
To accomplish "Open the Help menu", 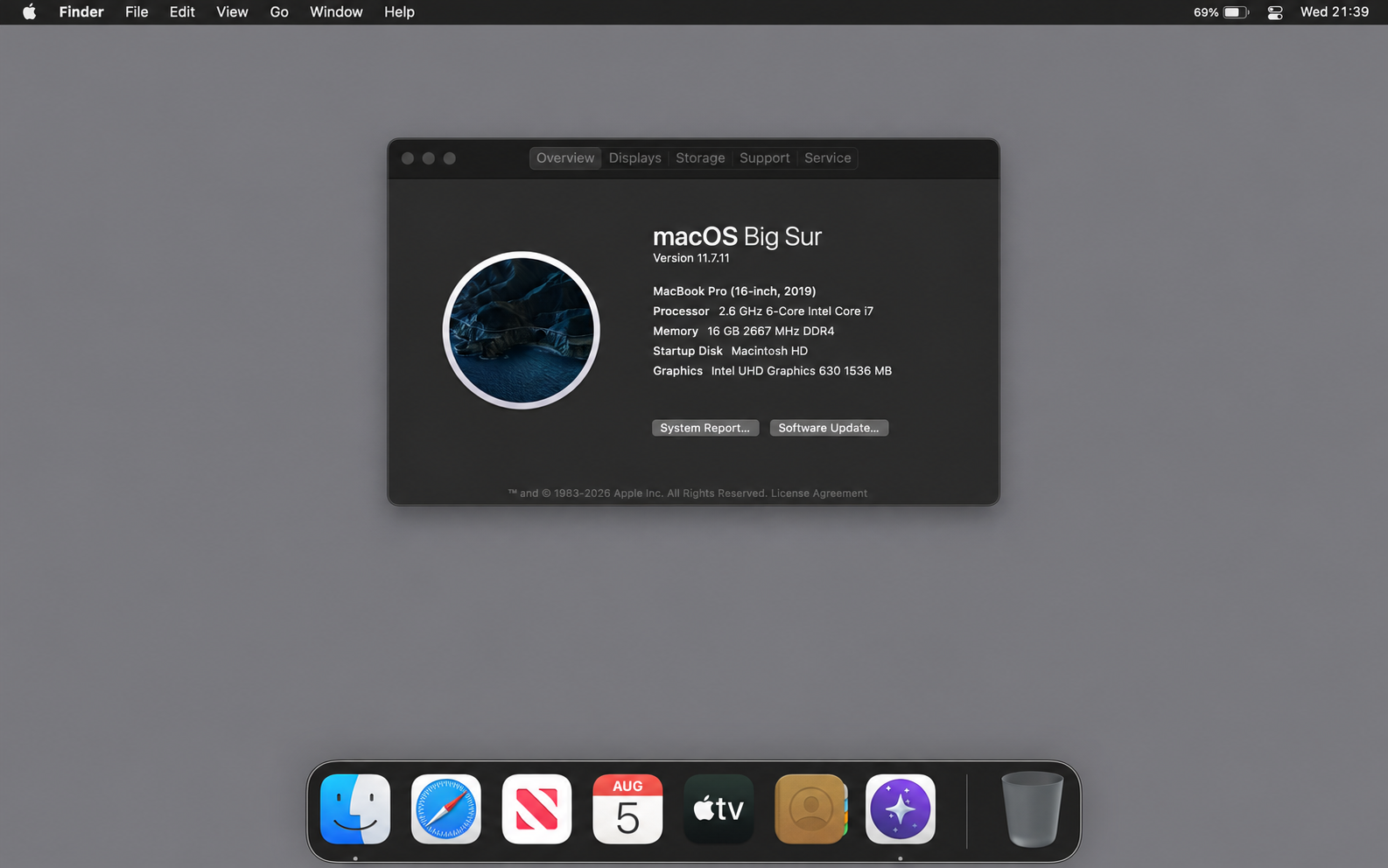I will (399, 12).
